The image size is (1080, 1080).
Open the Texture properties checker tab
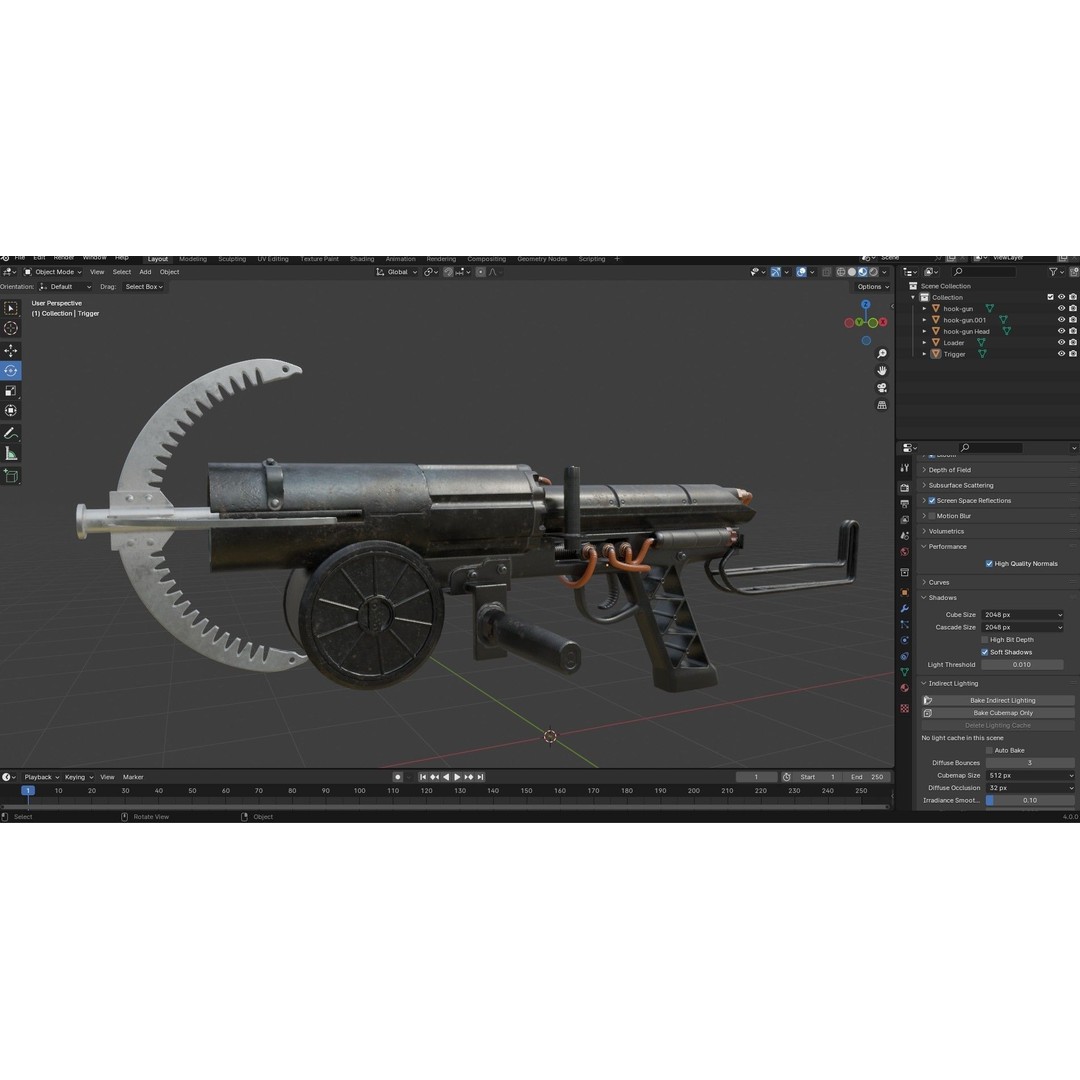904,708
